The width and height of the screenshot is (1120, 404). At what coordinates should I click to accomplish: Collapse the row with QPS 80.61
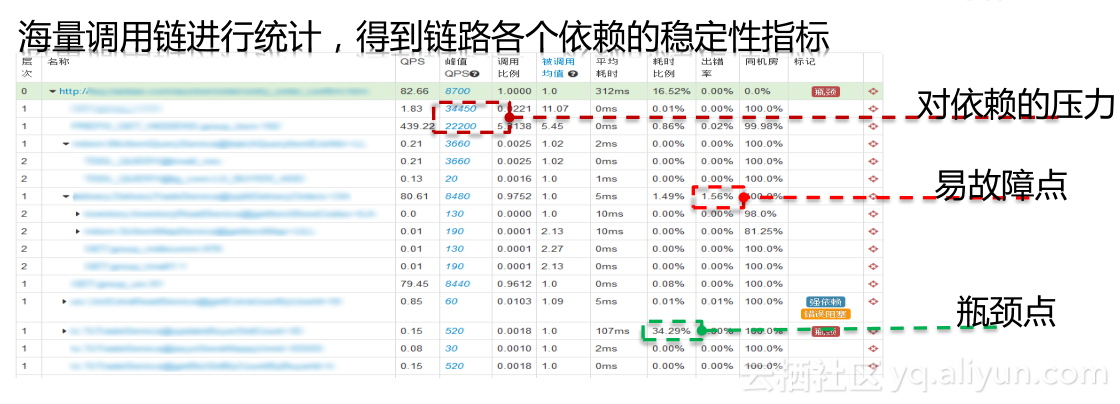[x=66, y=196]
